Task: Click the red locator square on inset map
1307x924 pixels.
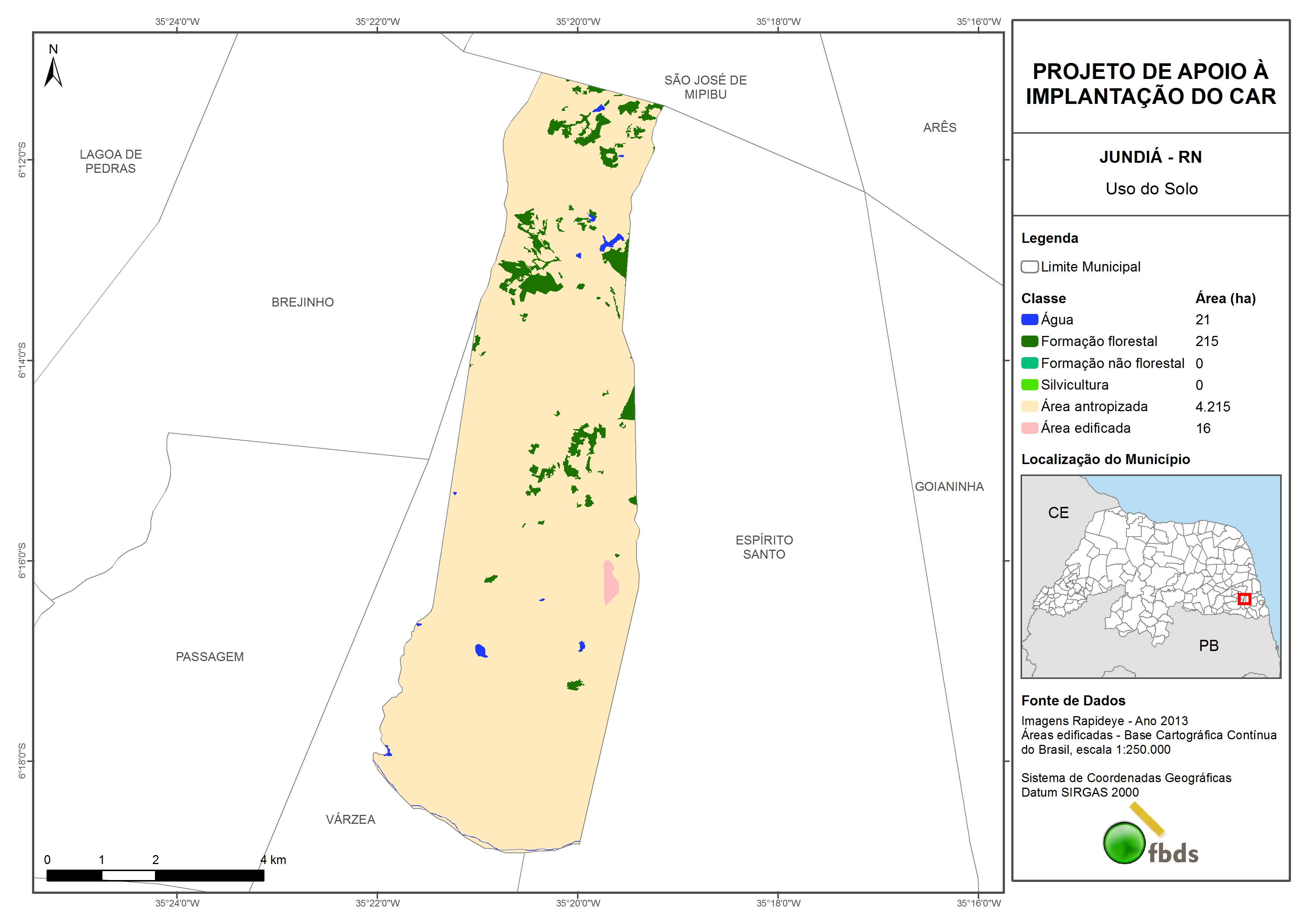Action: pos(1244,599)
